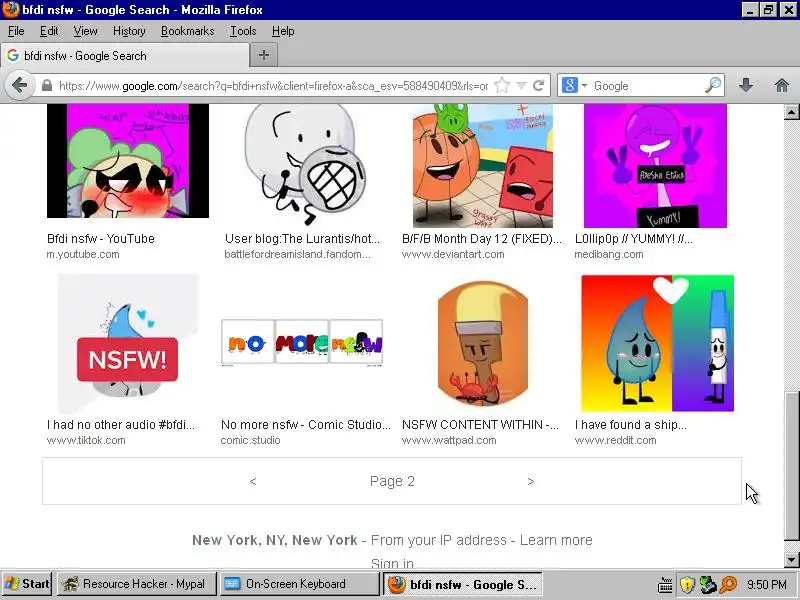Click the no more nsfw comic thumbnail
The image size is (800, 600).
pos(302,342)
